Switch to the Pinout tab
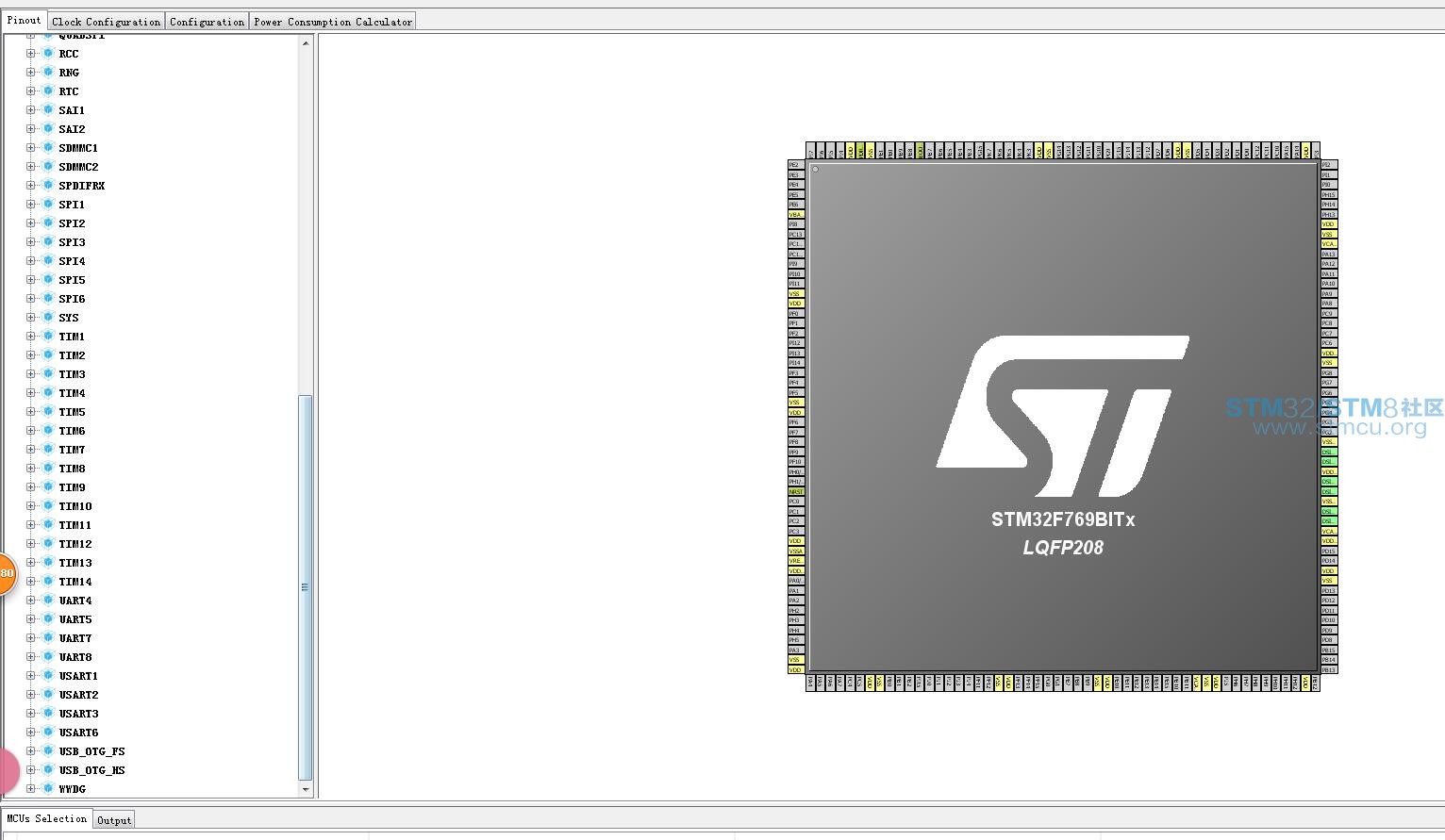The image size is (1445, 840). pos(25,20)
